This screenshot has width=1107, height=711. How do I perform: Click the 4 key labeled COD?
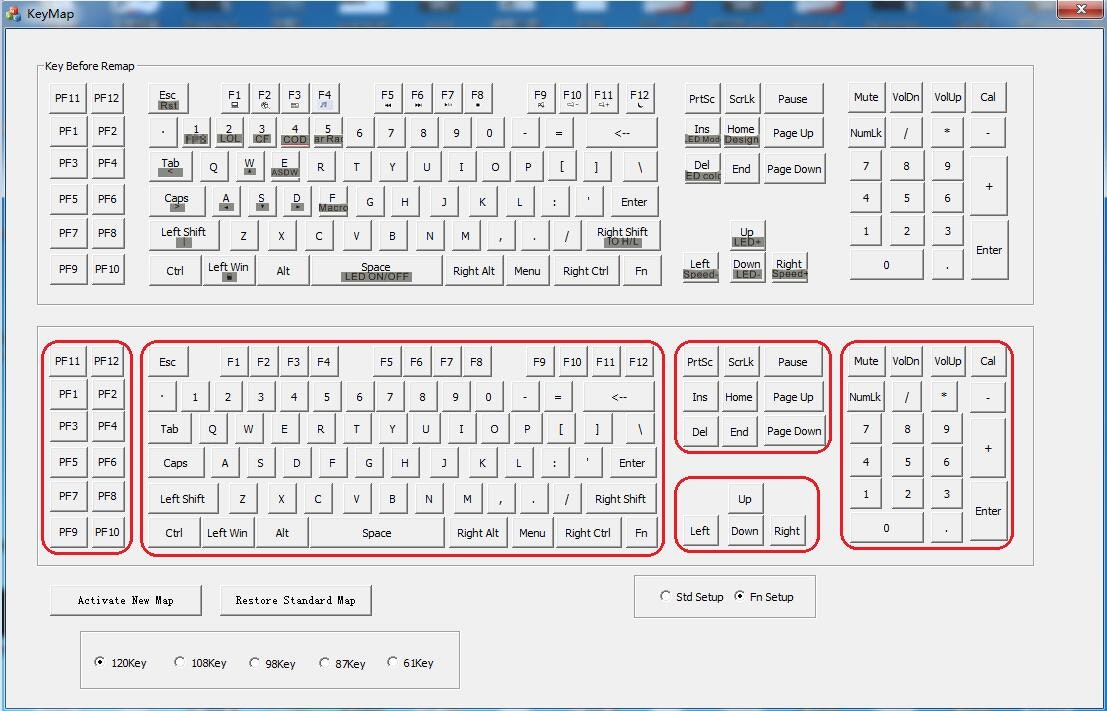(x=294, y=133)
